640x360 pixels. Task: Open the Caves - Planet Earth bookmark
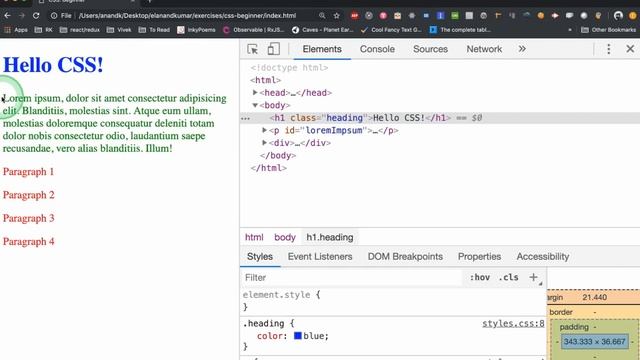click(x=323, y=30)
